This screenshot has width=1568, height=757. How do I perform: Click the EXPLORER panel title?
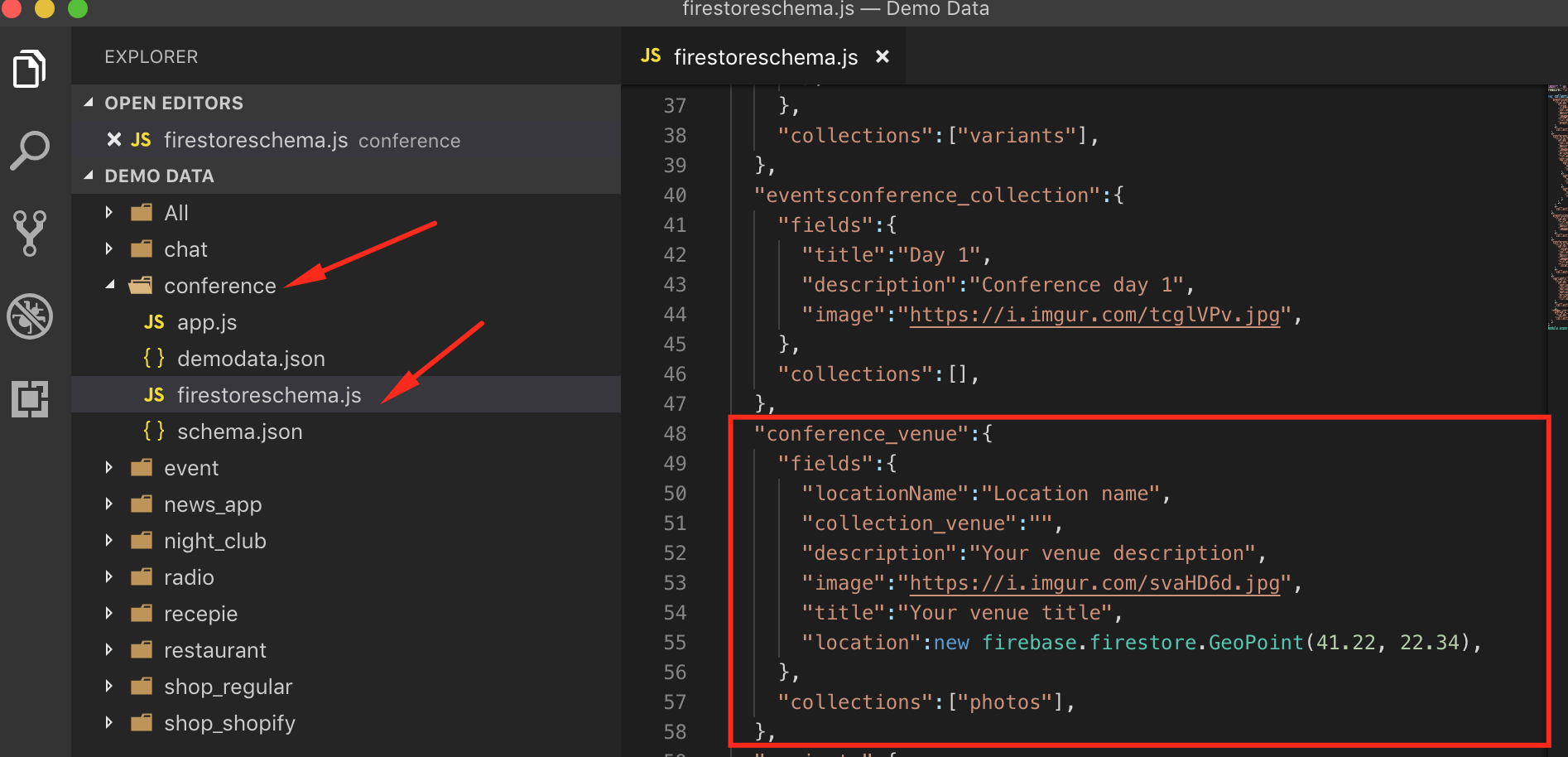click(151, 56)
